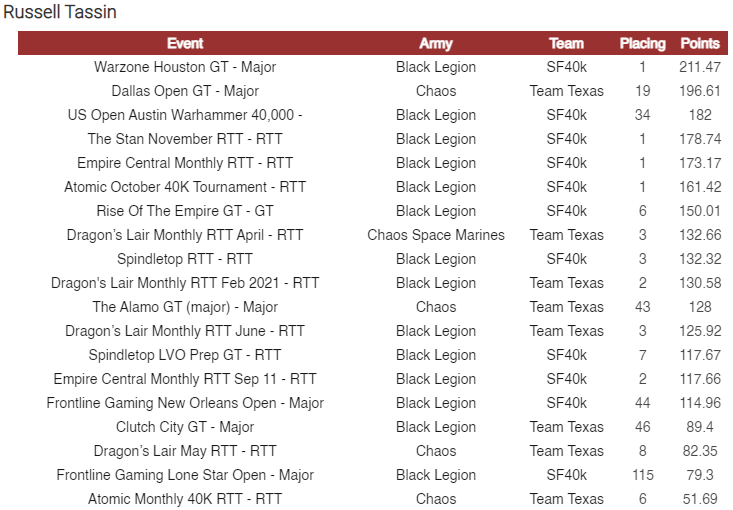
Task: Select US Open Austin Warhammer 40,000 event
Action: pyautogui.click(x=185, y=115)
